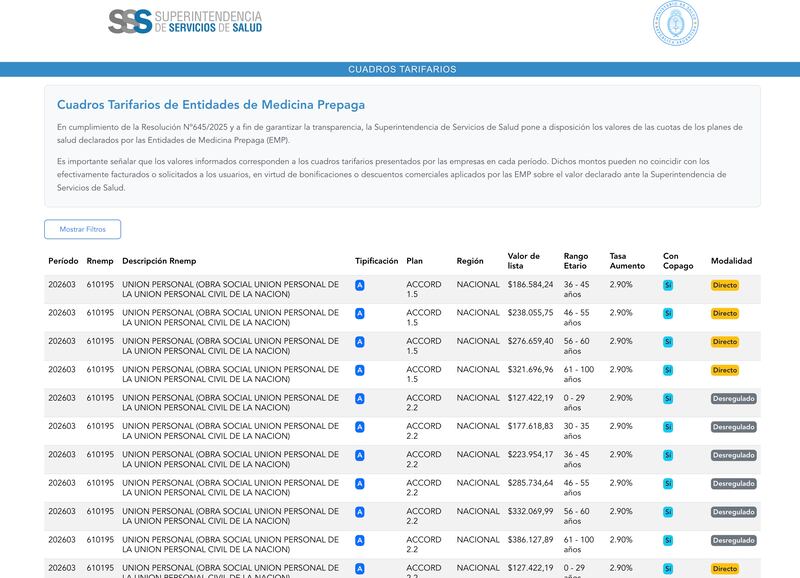Click the A tipificación badge in the $321.696,96 row
The image size is (800, 578).
pyautogui.click(x=360, y=370)
